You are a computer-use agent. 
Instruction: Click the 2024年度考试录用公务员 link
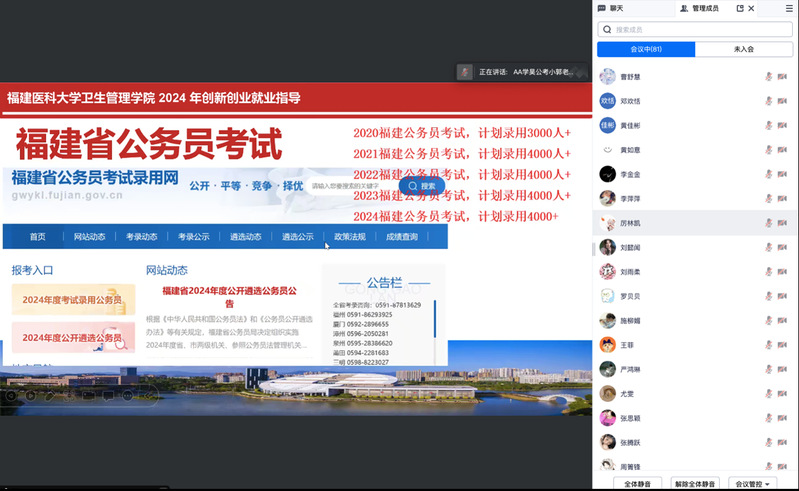coord(72,300)
